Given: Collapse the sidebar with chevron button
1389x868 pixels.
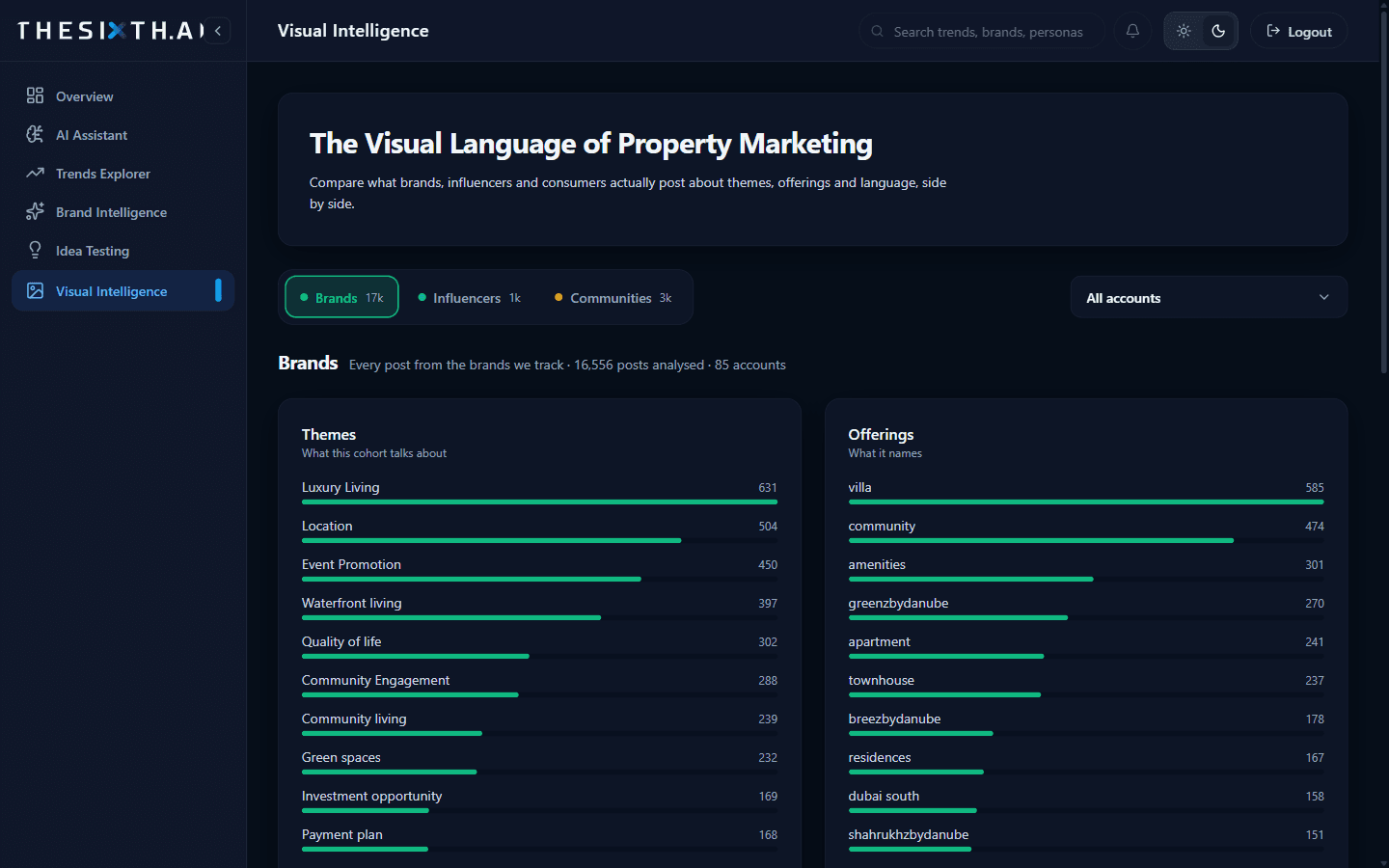Looking at the screenshot, I should 218,31.
